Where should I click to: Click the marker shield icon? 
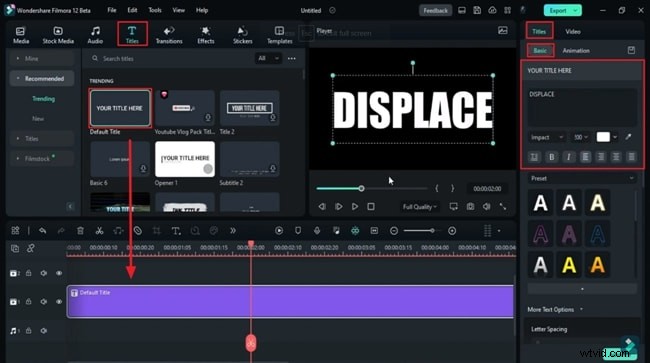[298, 230]
